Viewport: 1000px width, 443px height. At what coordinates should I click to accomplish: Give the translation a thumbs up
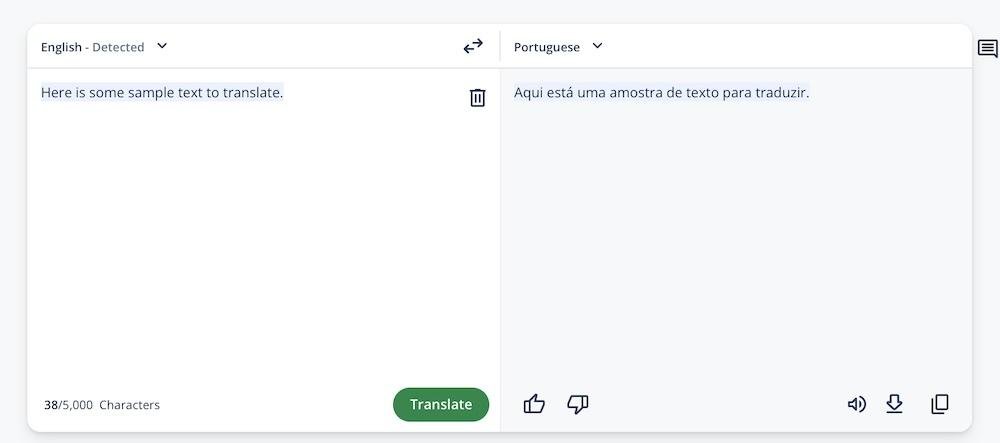click(534, 404)
